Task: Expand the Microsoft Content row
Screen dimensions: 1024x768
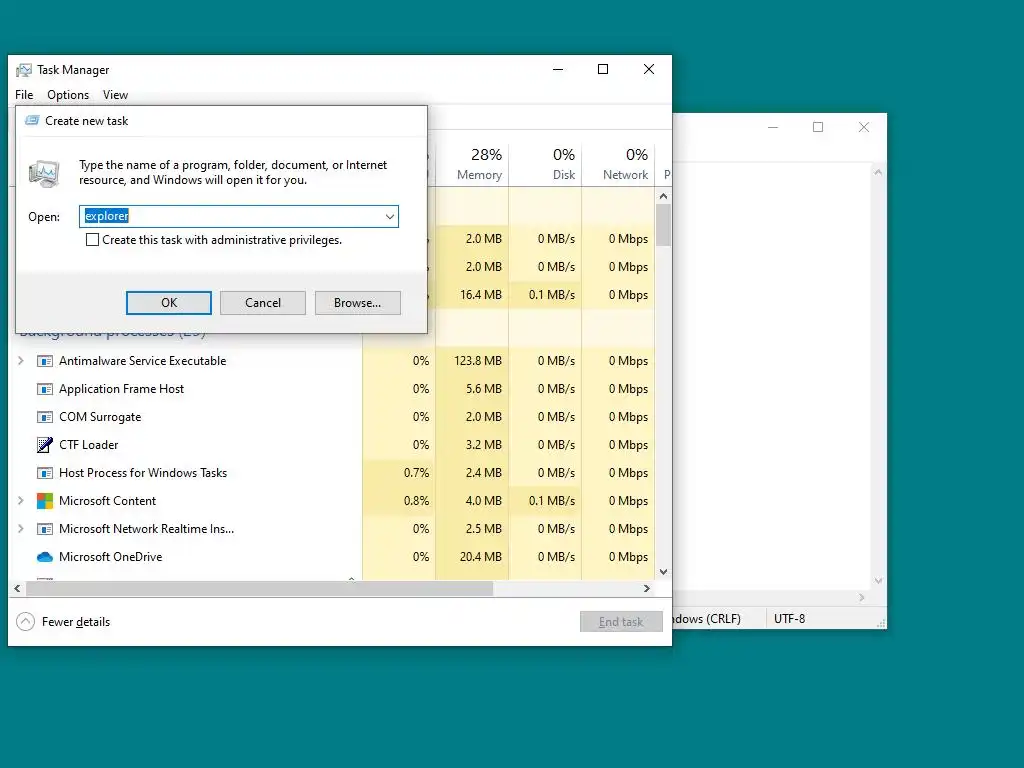Action: (x=21, y=500)
